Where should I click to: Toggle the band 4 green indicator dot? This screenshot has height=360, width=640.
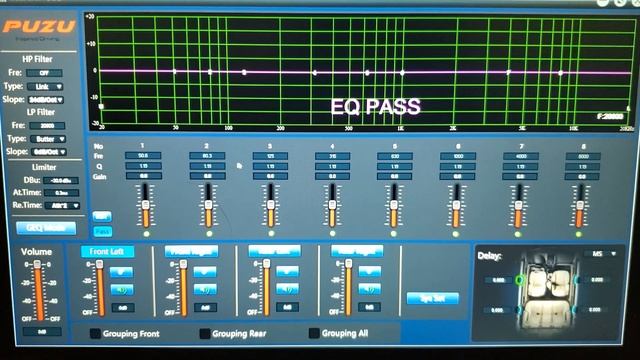(333, 234)
